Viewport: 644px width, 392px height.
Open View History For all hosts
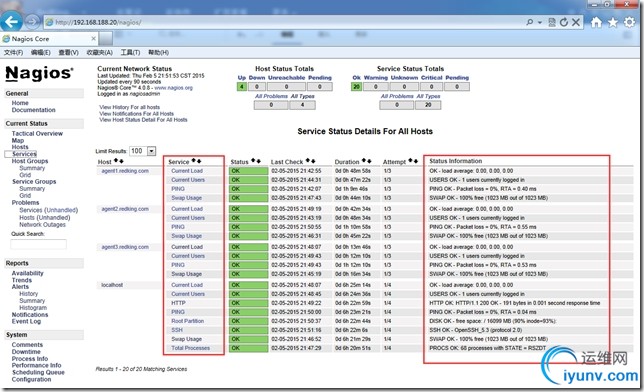point(129,107)
